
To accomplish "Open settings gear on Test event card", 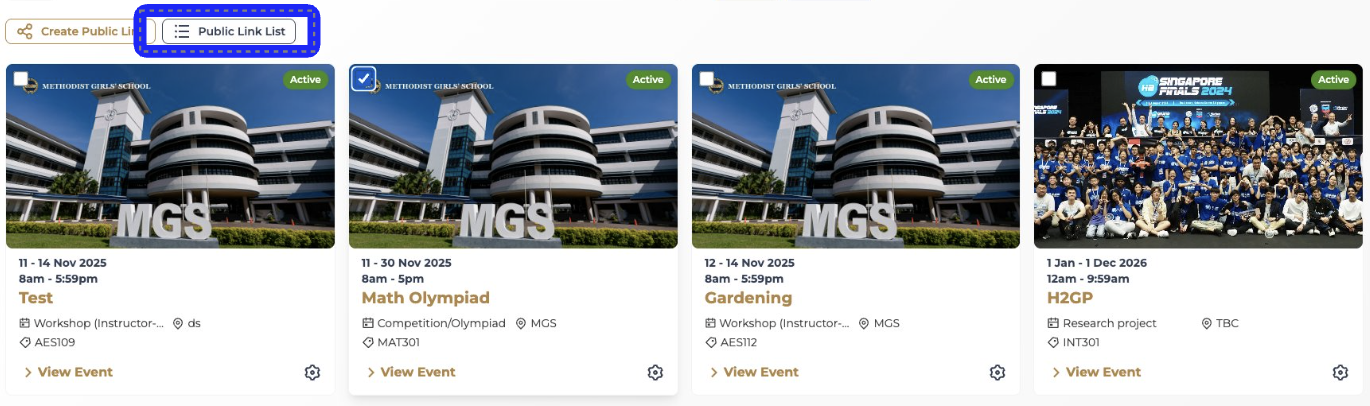I will click(x=312, y=373).
